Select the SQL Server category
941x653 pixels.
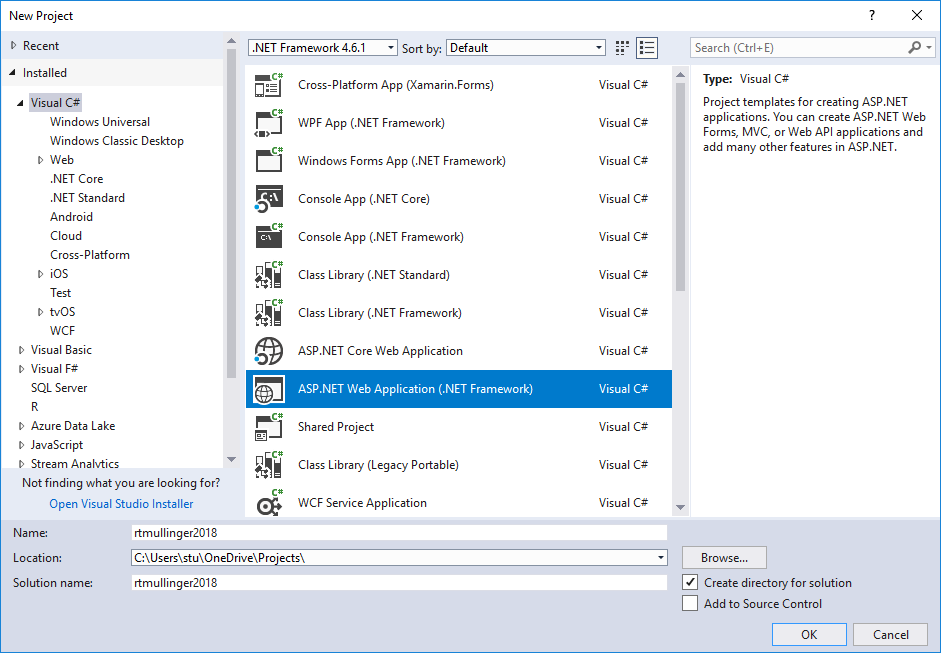point(59,388)
